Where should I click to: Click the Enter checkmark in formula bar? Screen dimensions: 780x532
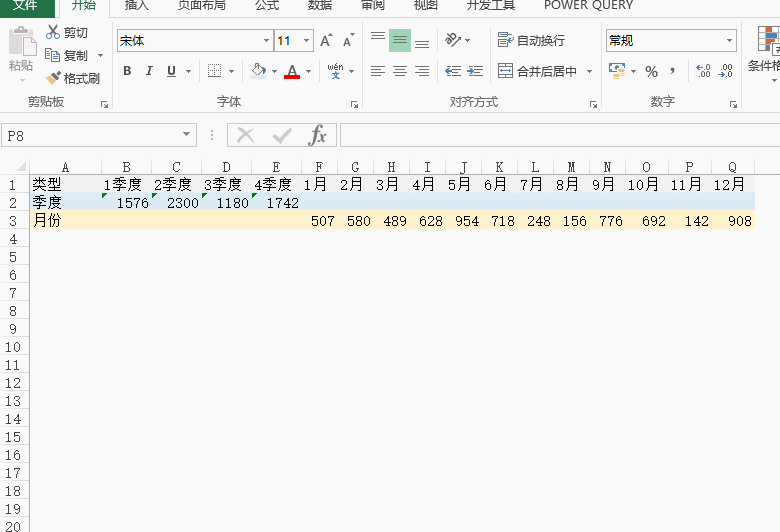282,135
